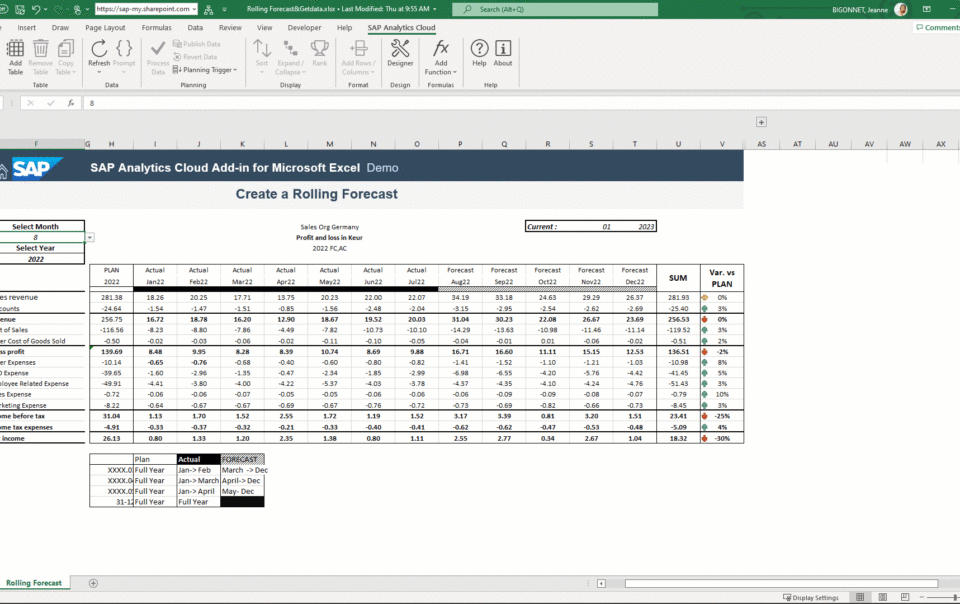This screenshot has height=604, width=960.
Task: Open the Designer panel
Action: tap(400, 53)
